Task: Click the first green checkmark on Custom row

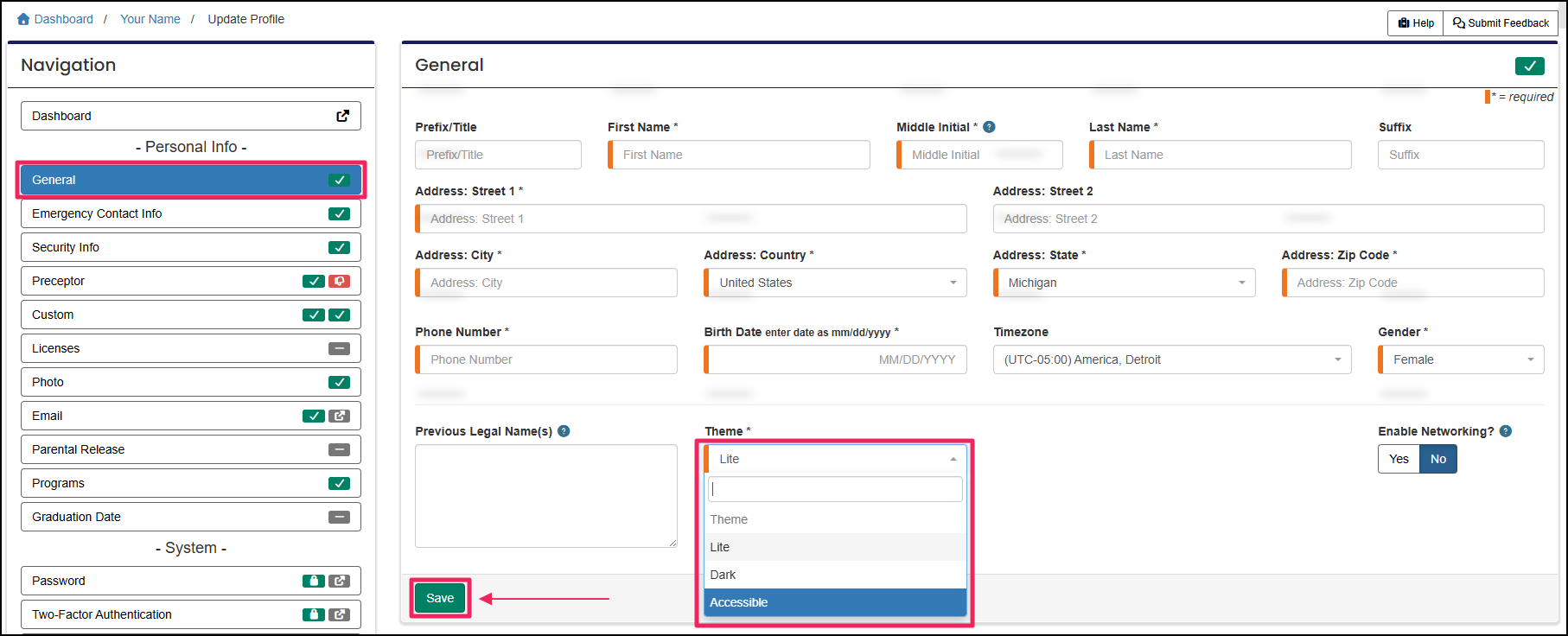Action: [x=313, y=315]
